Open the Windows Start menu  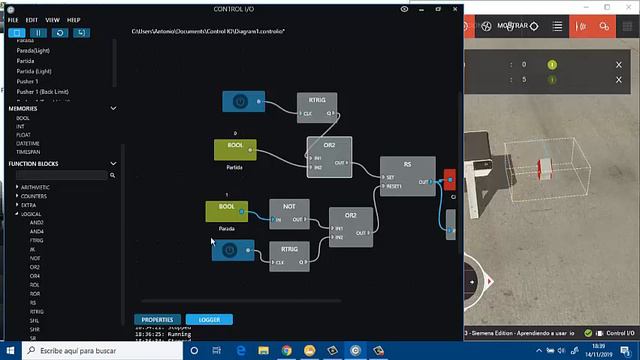click(11, 351)
